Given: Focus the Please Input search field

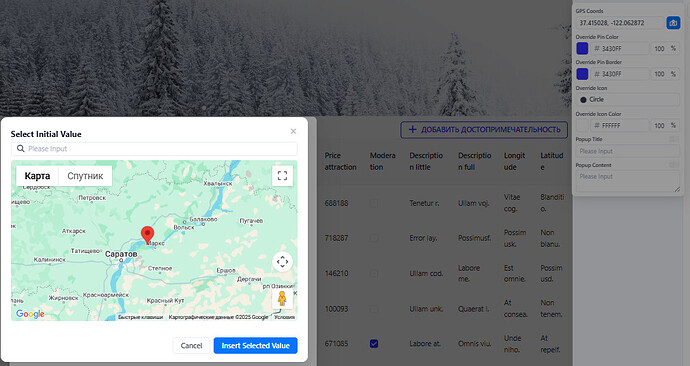Looking at the screenshot, I should (154, 149).
